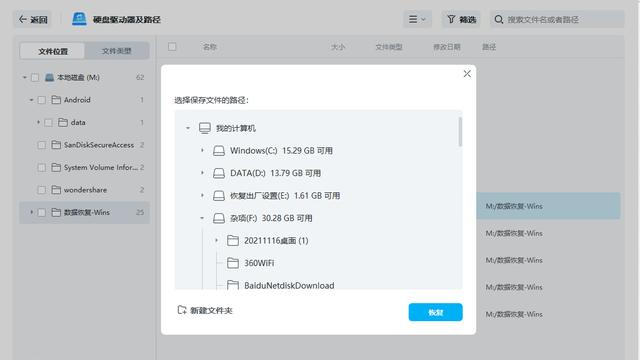Click the 我的计算机 computer icon
Screen dimensions: 640x360
[205, 128]
